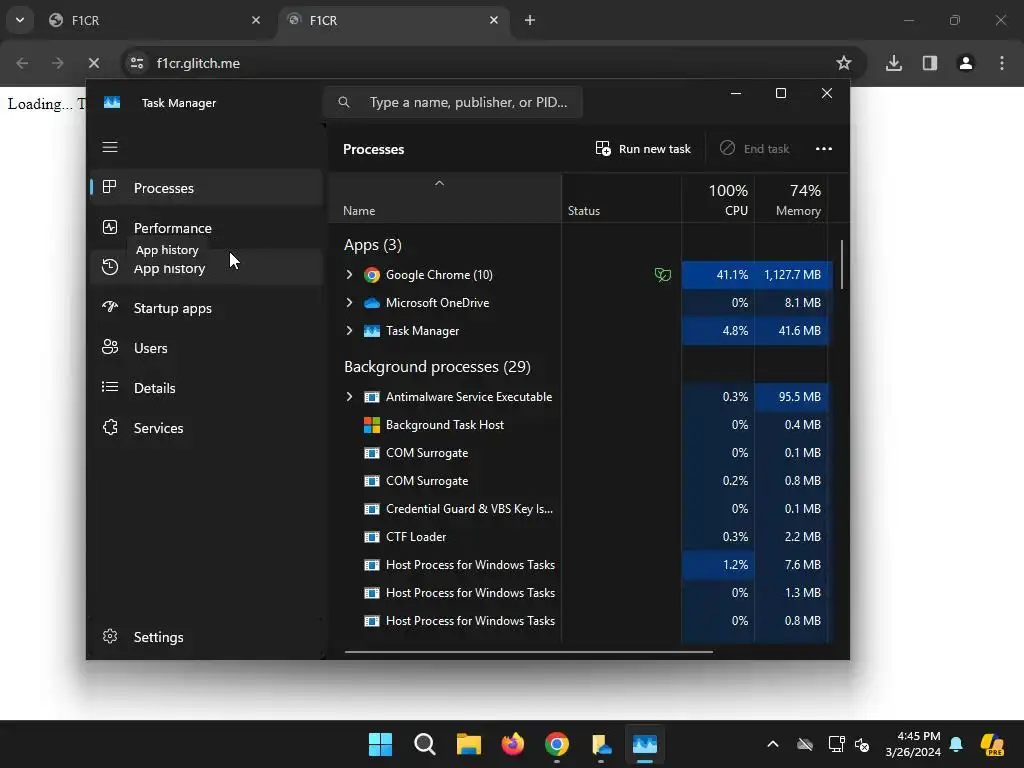Click End task button
Image resolution: width=1024 pixels, height=768 pixels.
[755, 149]
